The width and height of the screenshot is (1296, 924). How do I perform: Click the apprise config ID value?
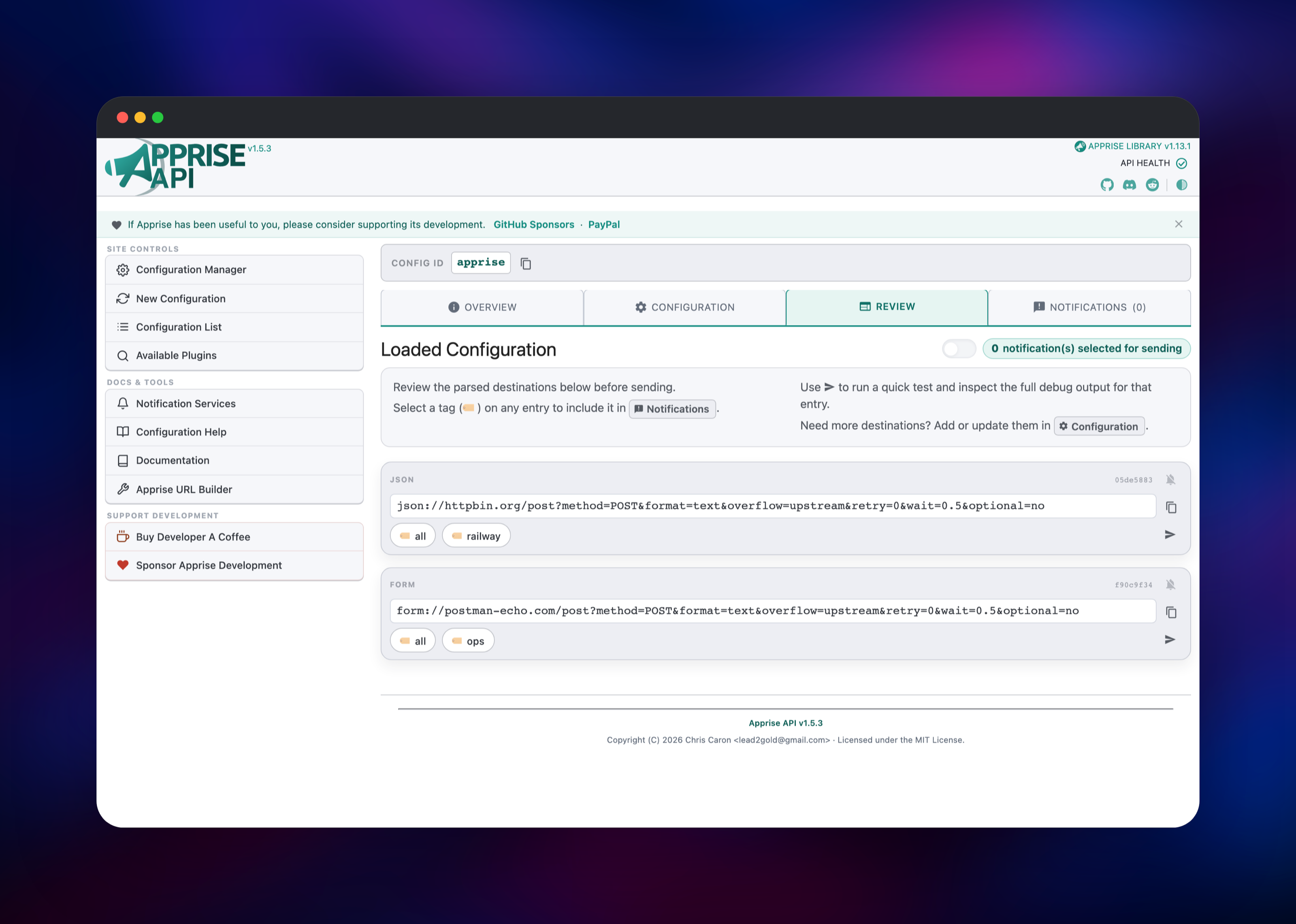point(481,263)
